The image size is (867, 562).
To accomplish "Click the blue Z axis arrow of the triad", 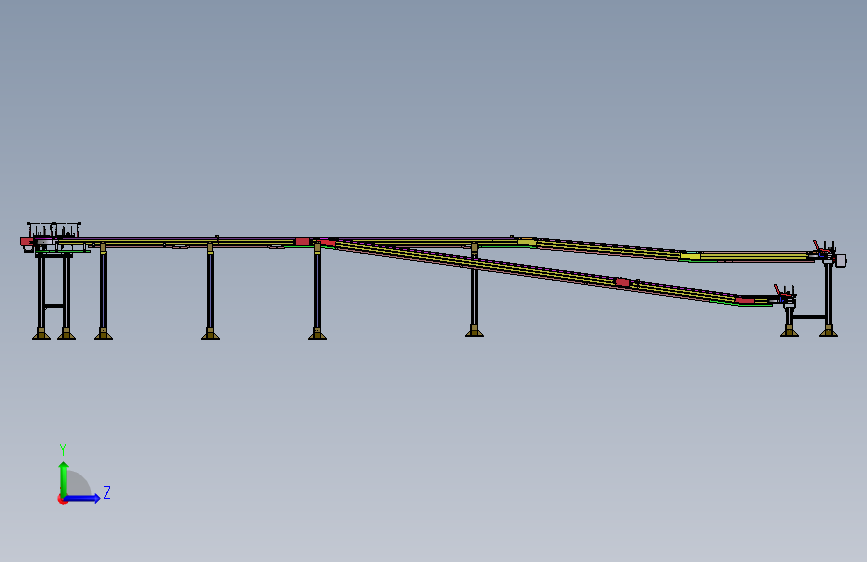I will tap(82, 498).
